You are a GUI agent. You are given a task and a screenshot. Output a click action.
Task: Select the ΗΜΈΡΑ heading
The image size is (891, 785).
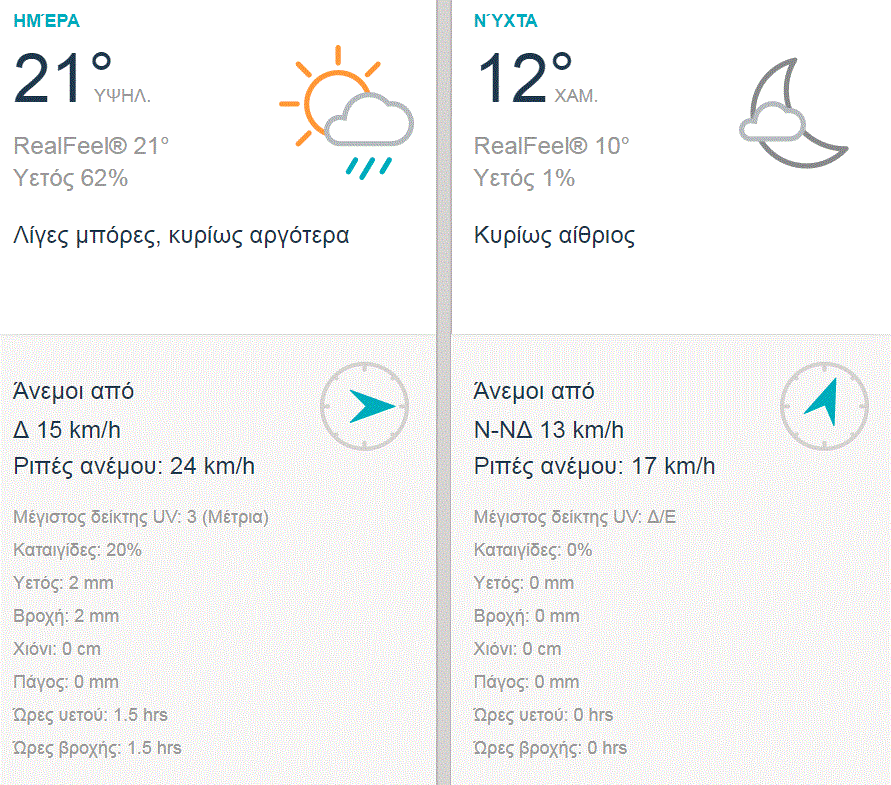pos(47,21)
